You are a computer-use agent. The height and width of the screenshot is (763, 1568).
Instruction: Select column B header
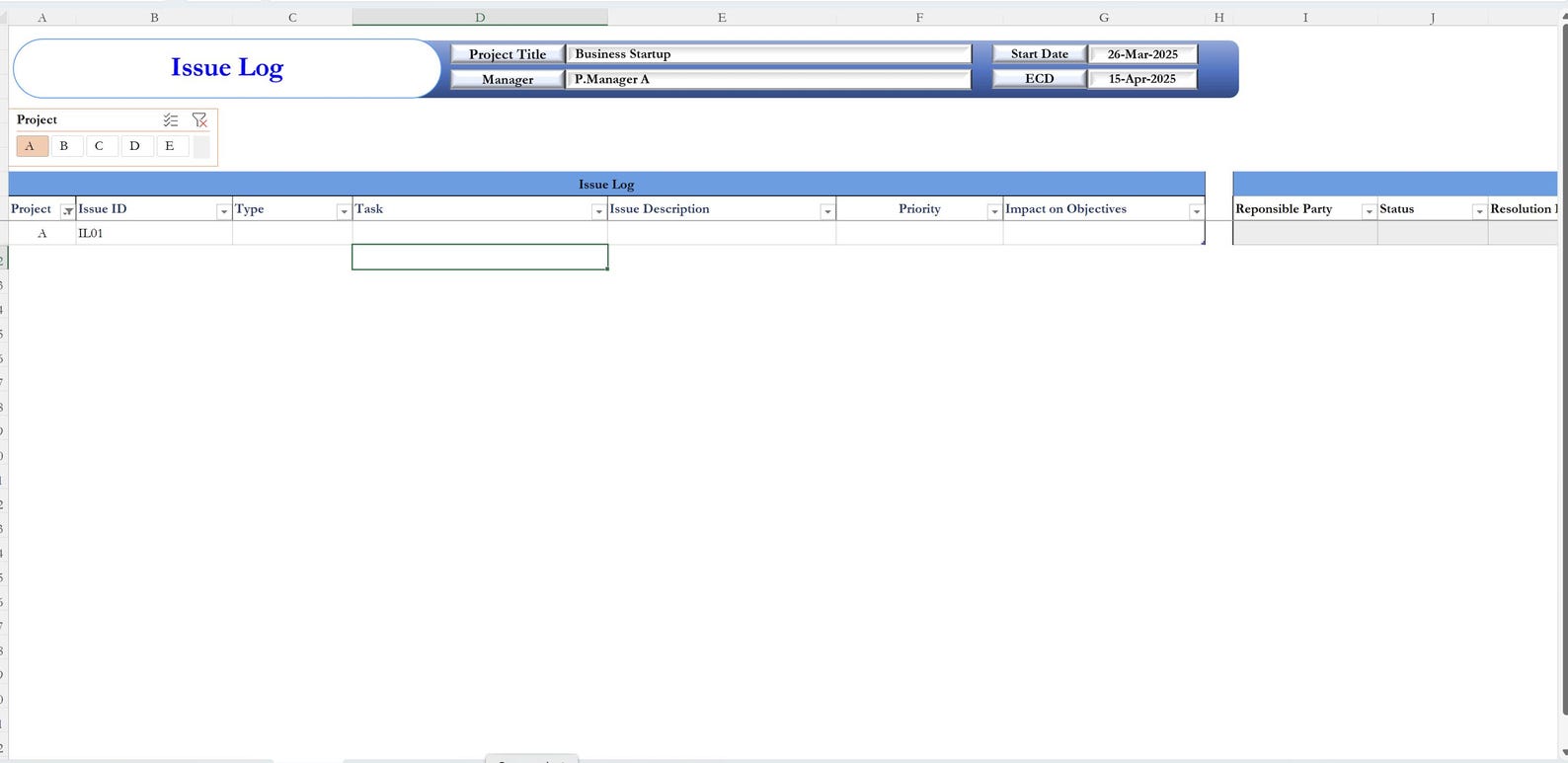point(154,17)
